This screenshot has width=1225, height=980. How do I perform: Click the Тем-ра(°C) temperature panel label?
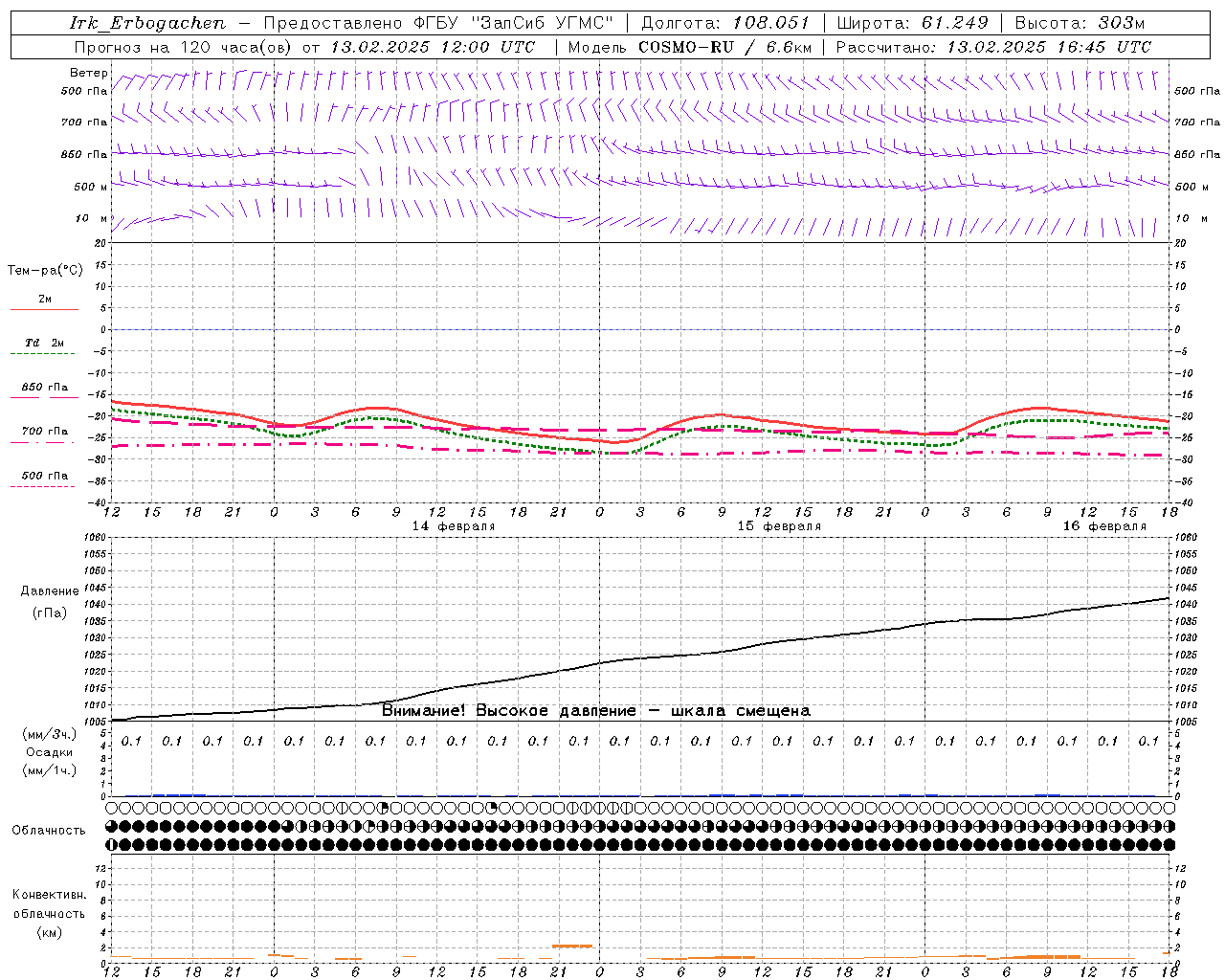coord(45,271)
